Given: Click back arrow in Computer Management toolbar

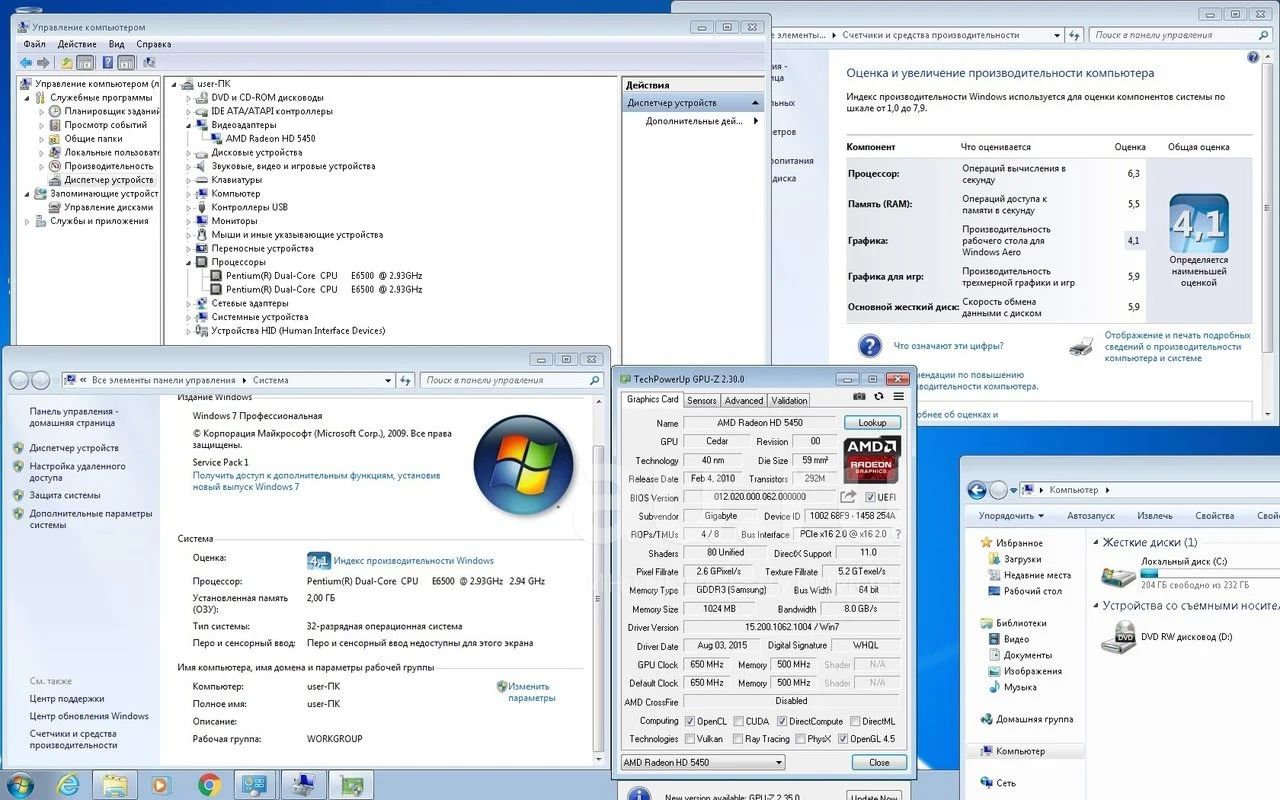Looking at the screenshot, I should [x=26, y=63].
